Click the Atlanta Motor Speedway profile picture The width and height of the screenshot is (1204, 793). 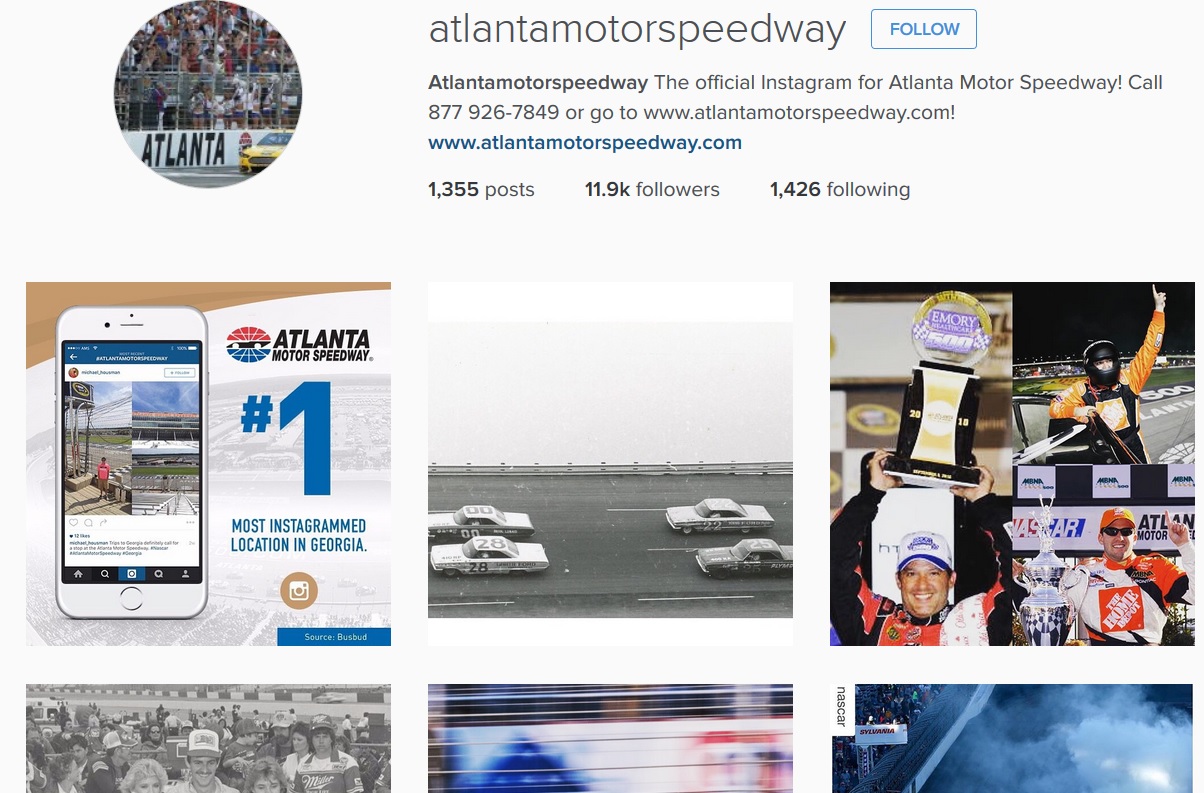tap(208, 94)
